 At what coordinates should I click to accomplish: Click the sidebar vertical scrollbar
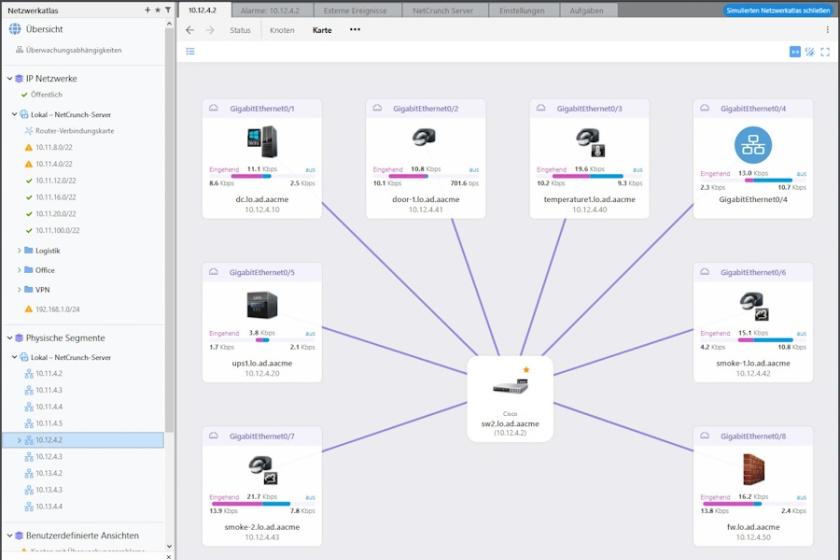pyautogui.click(x=169, y=230)
